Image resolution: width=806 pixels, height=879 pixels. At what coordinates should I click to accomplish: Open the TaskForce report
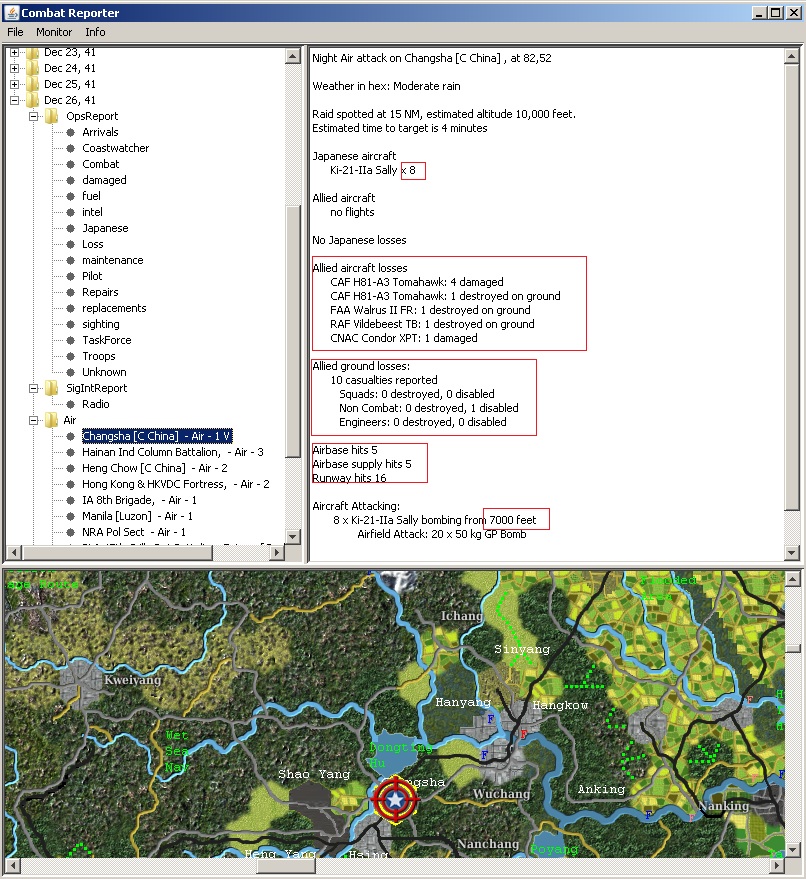pos(106,340)
